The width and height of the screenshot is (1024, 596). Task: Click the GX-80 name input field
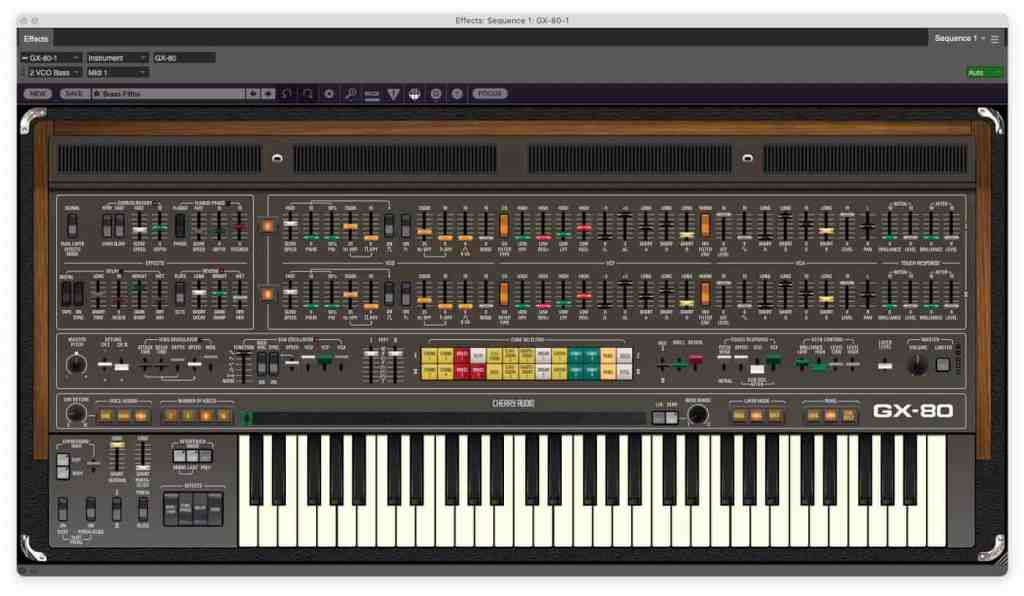pos(184,58)
